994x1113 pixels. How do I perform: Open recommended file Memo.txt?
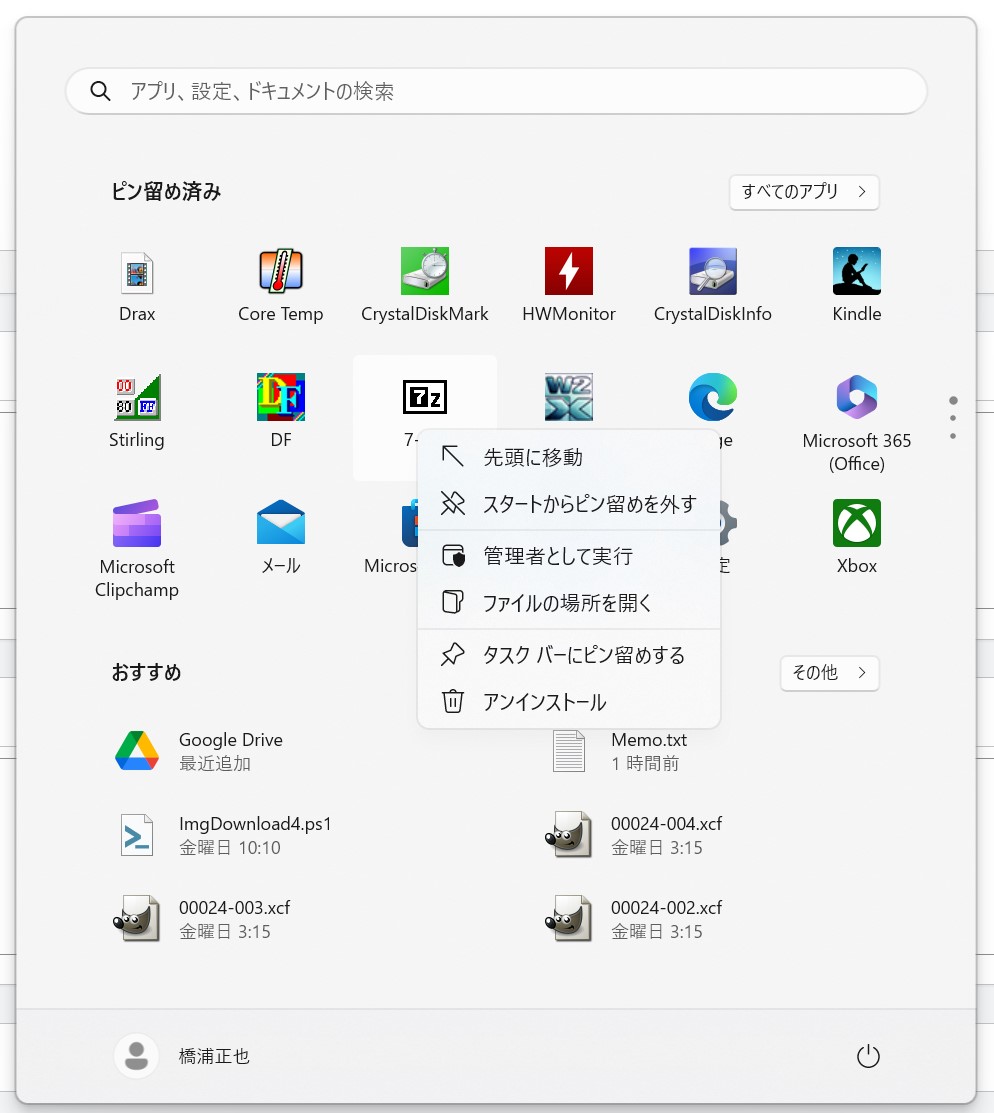coord(618,751)
